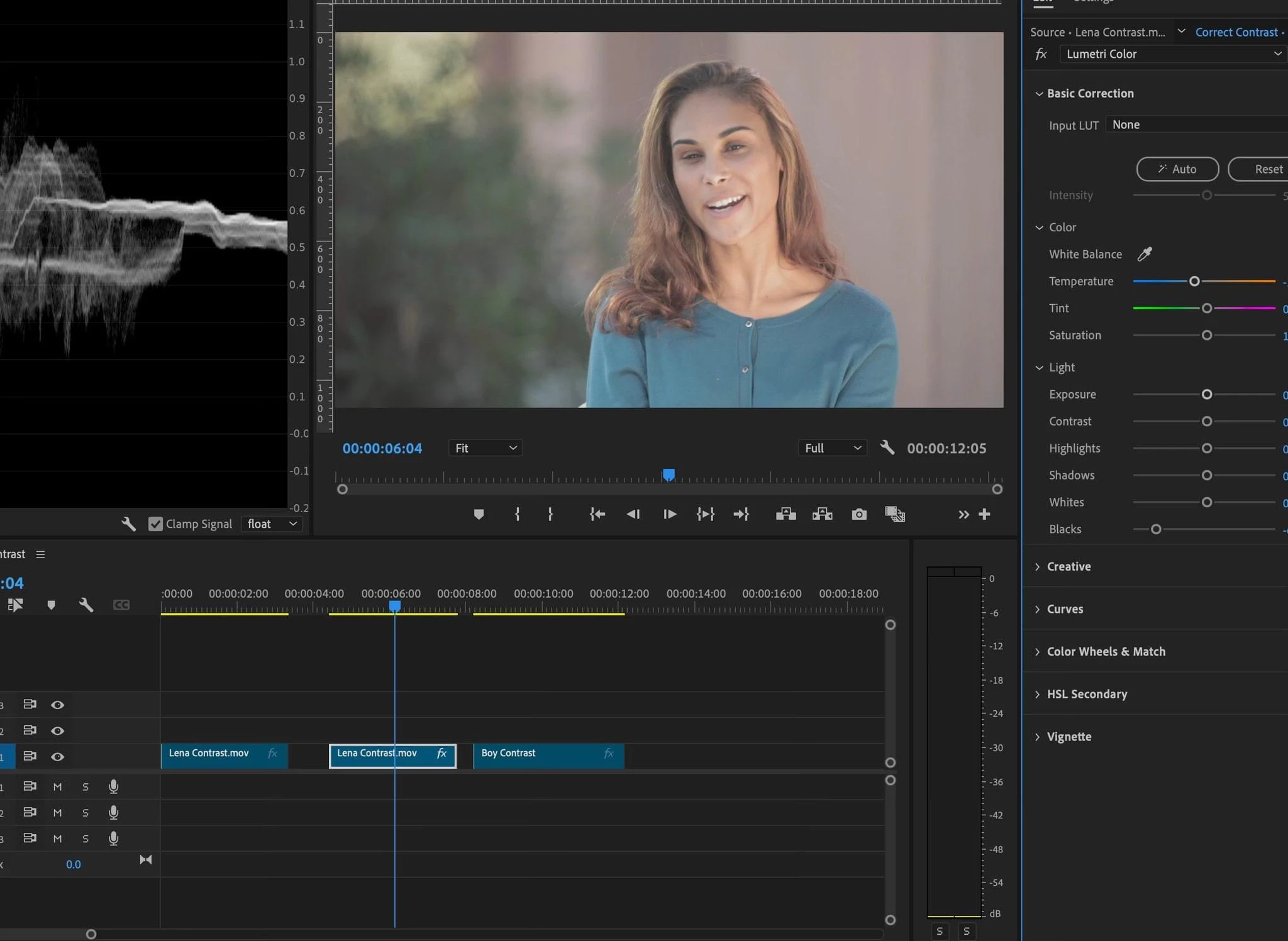Screen dimensions: 1288x941
Task: Click the Button Editor plus icon
Action: (x=985, y=514)
